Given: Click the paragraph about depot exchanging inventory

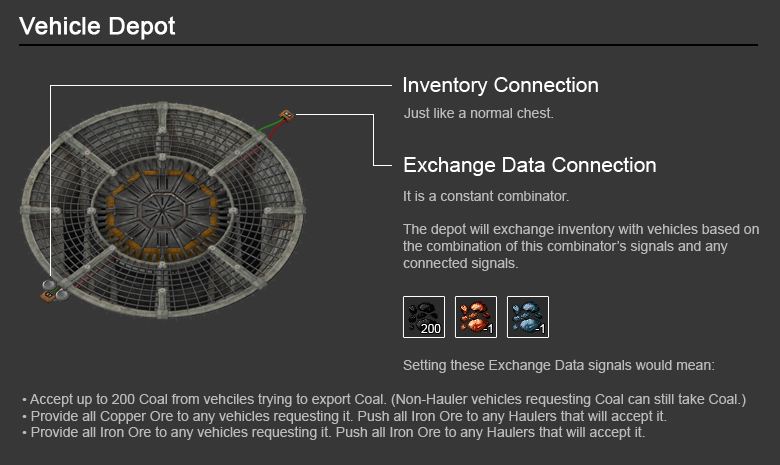Looking at the screenshot, I should (581, 245).
